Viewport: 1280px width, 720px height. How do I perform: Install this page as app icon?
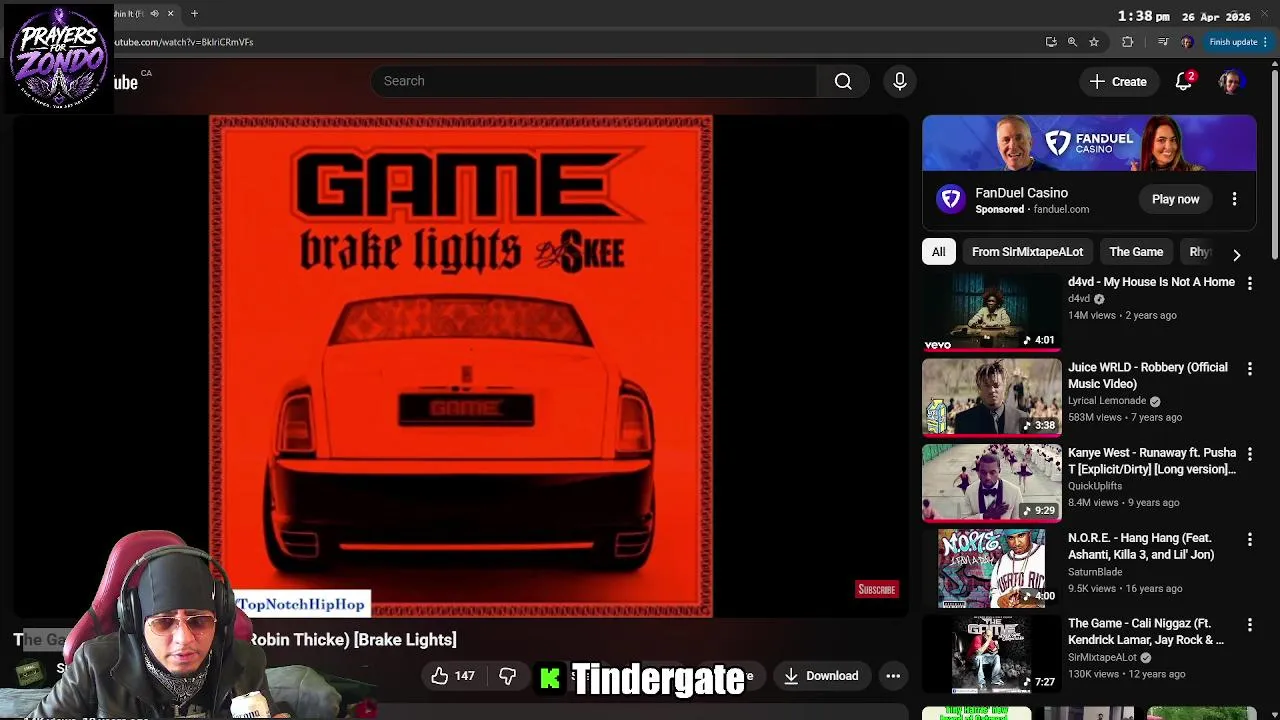coord(1051,42)
